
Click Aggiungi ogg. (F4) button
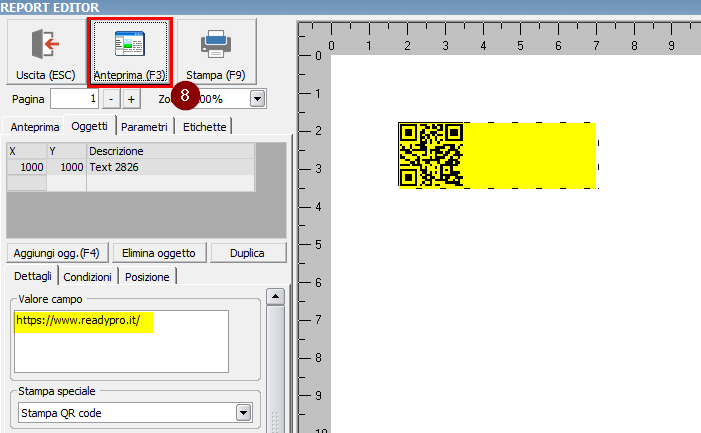[57, 253]
